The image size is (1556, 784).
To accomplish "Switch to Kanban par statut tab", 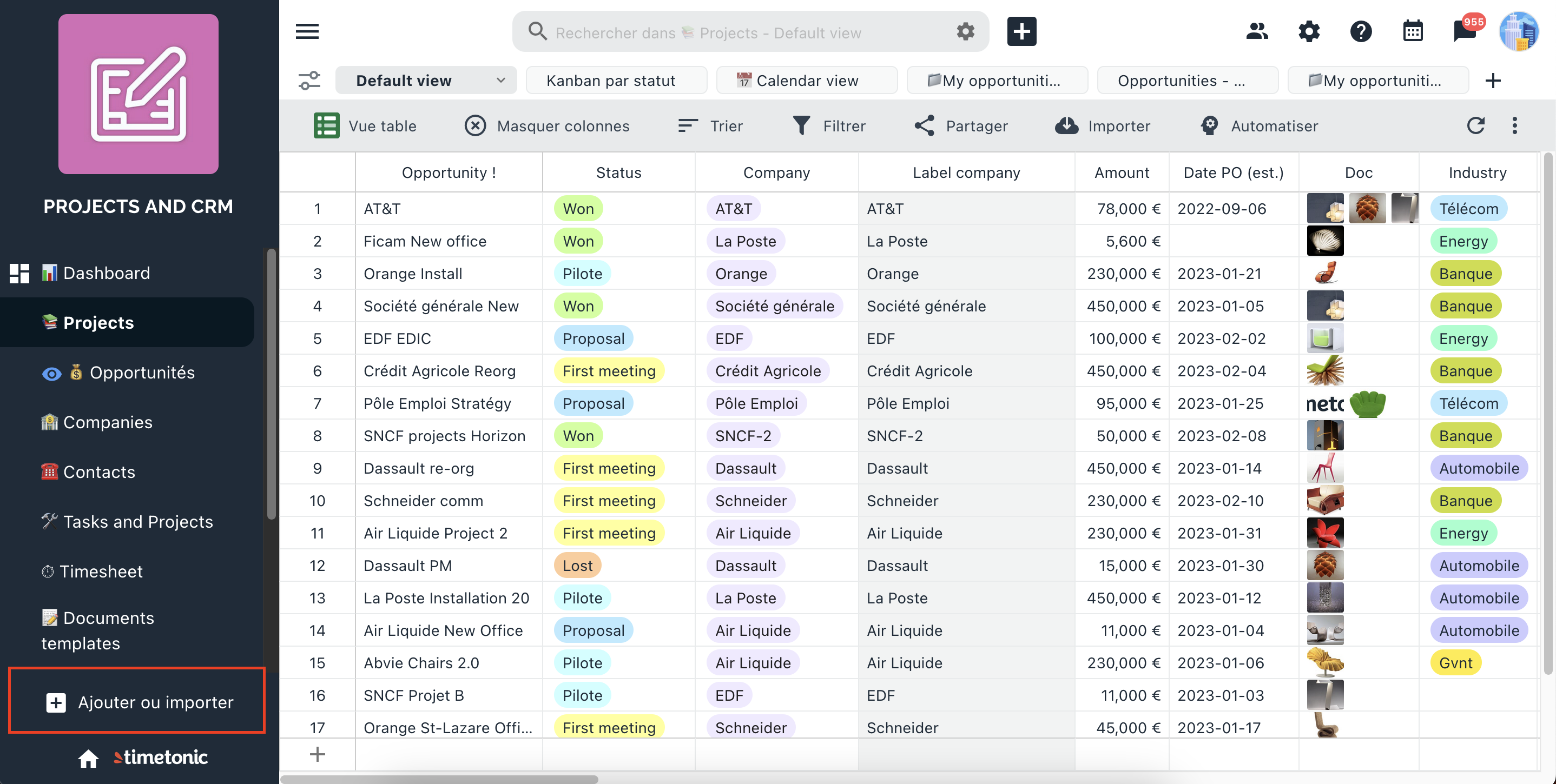I will pyautogui.click(x=616, y=80).
